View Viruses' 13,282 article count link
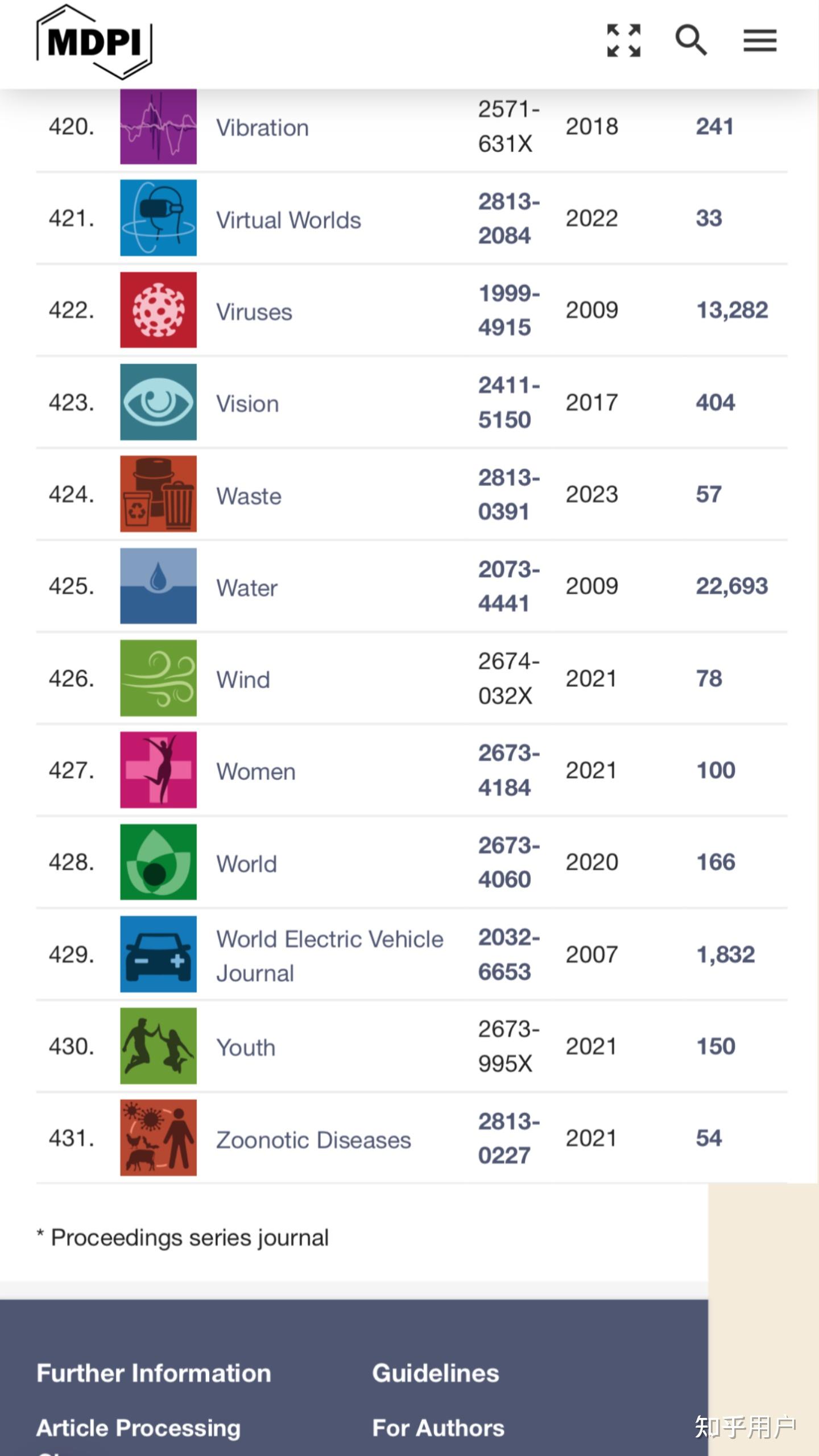 tap(732, 311)
